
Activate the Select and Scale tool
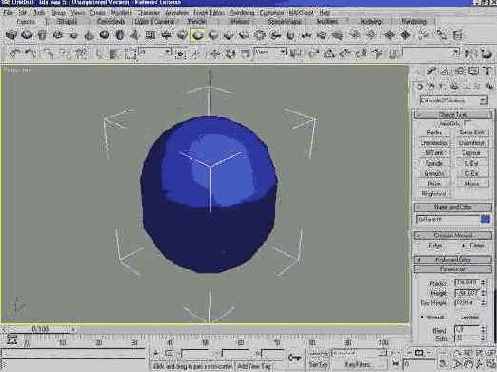tap(245, 53)
